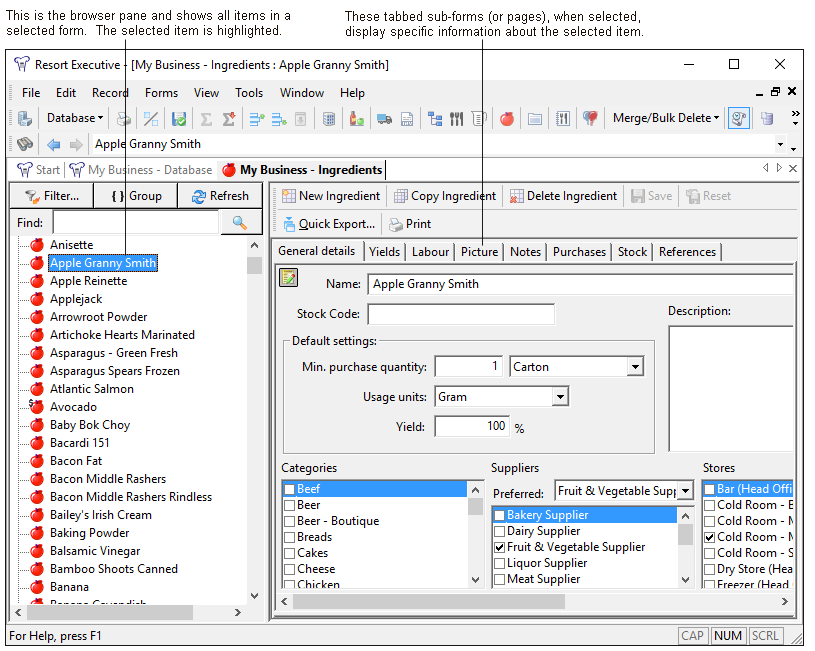
Task: Click the framed menu cutlery icon
Action: (x=562, y=119)
